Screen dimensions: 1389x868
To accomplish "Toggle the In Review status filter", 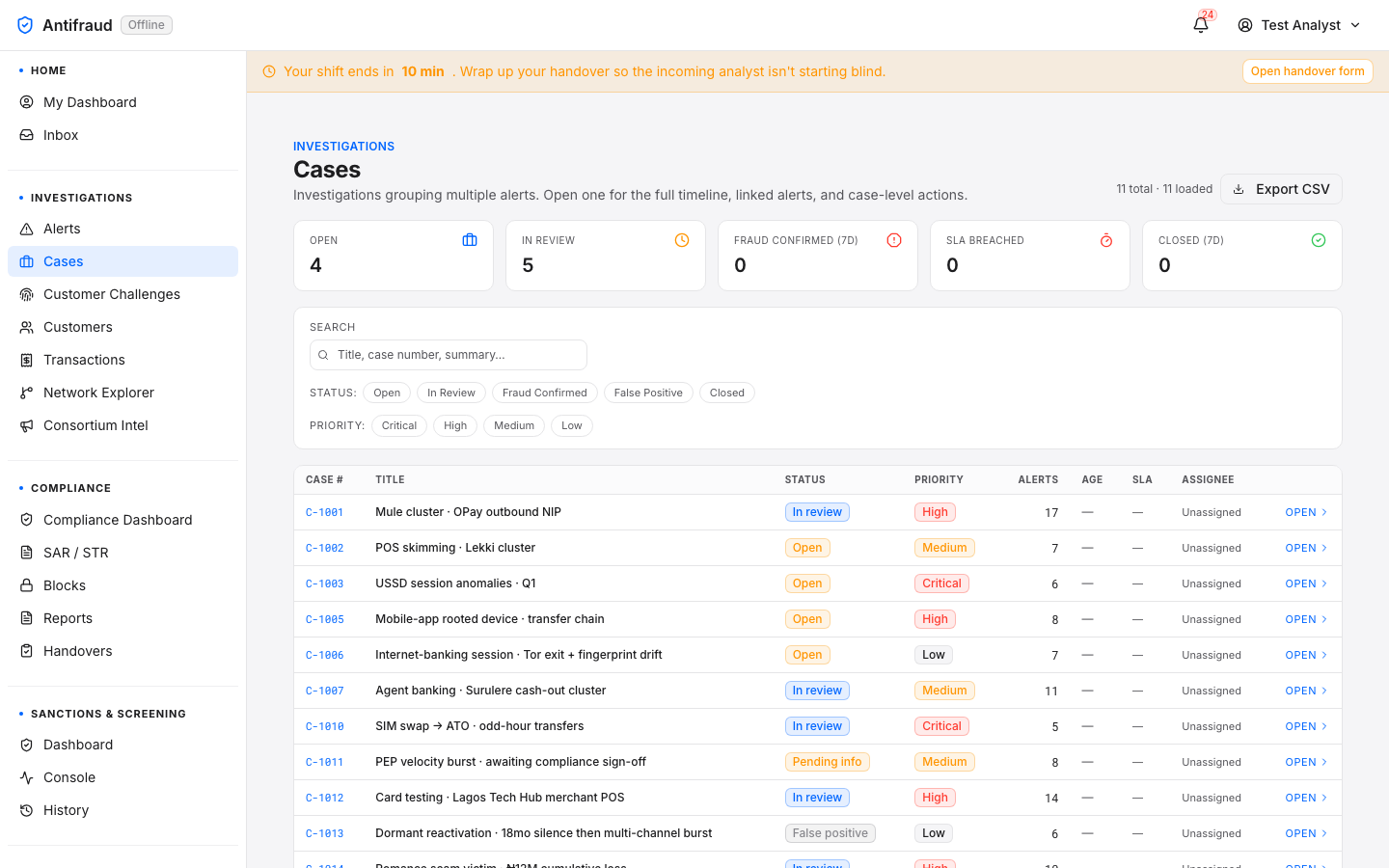I will click(451, 393).
